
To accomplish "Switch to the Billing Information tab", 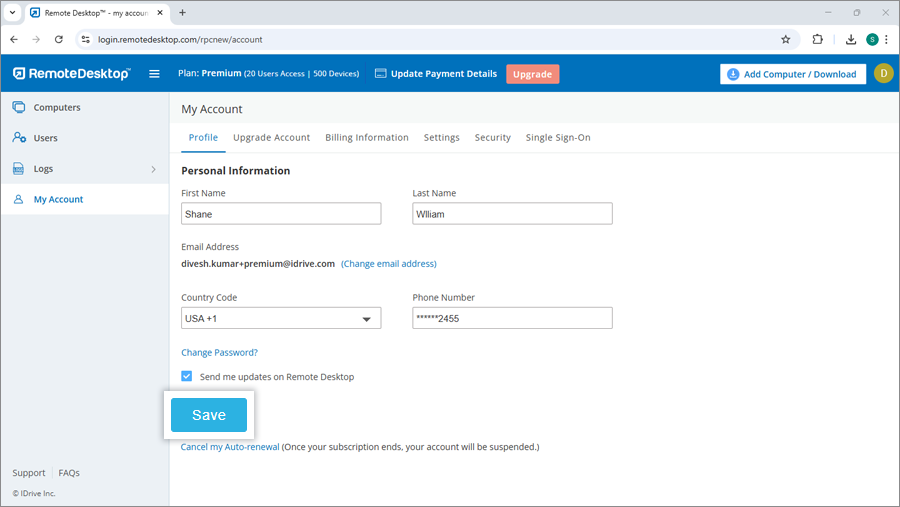I will tap(366, 138).
